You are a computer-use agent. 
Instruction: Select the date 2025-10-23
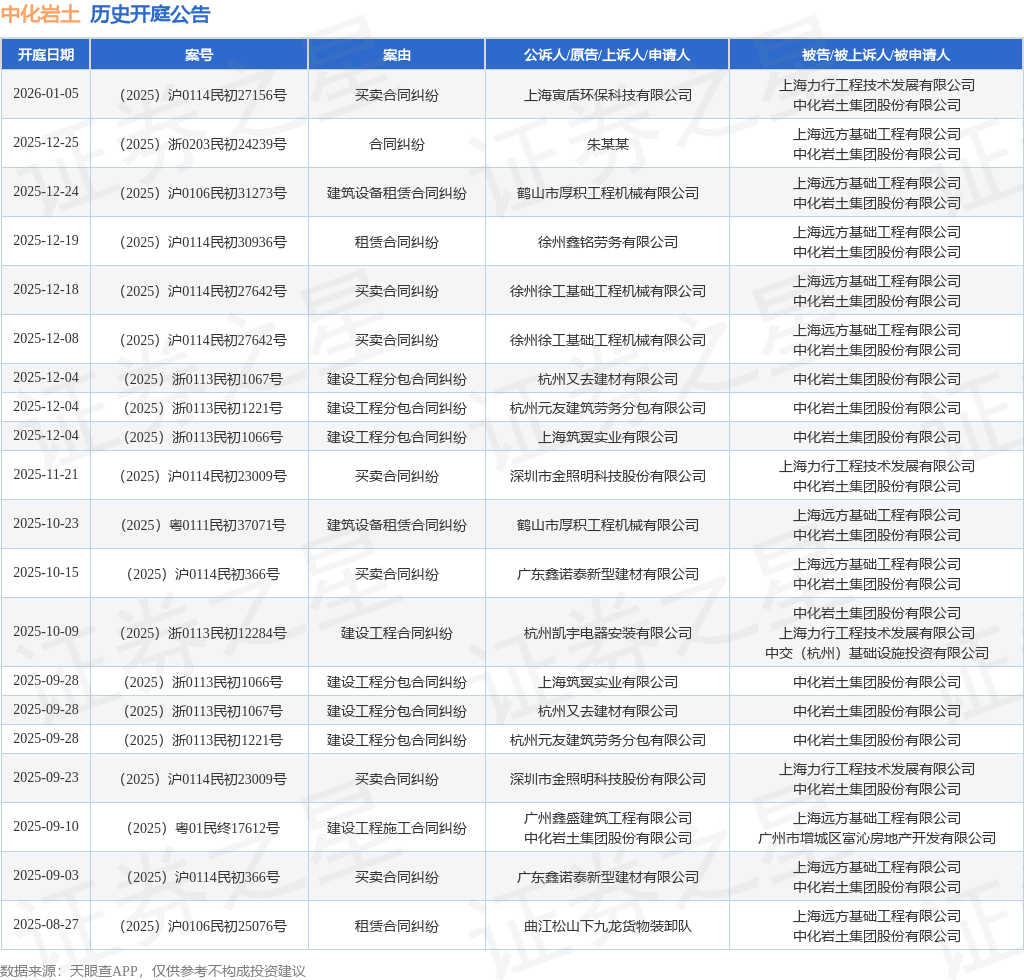(x=46, y=524)
